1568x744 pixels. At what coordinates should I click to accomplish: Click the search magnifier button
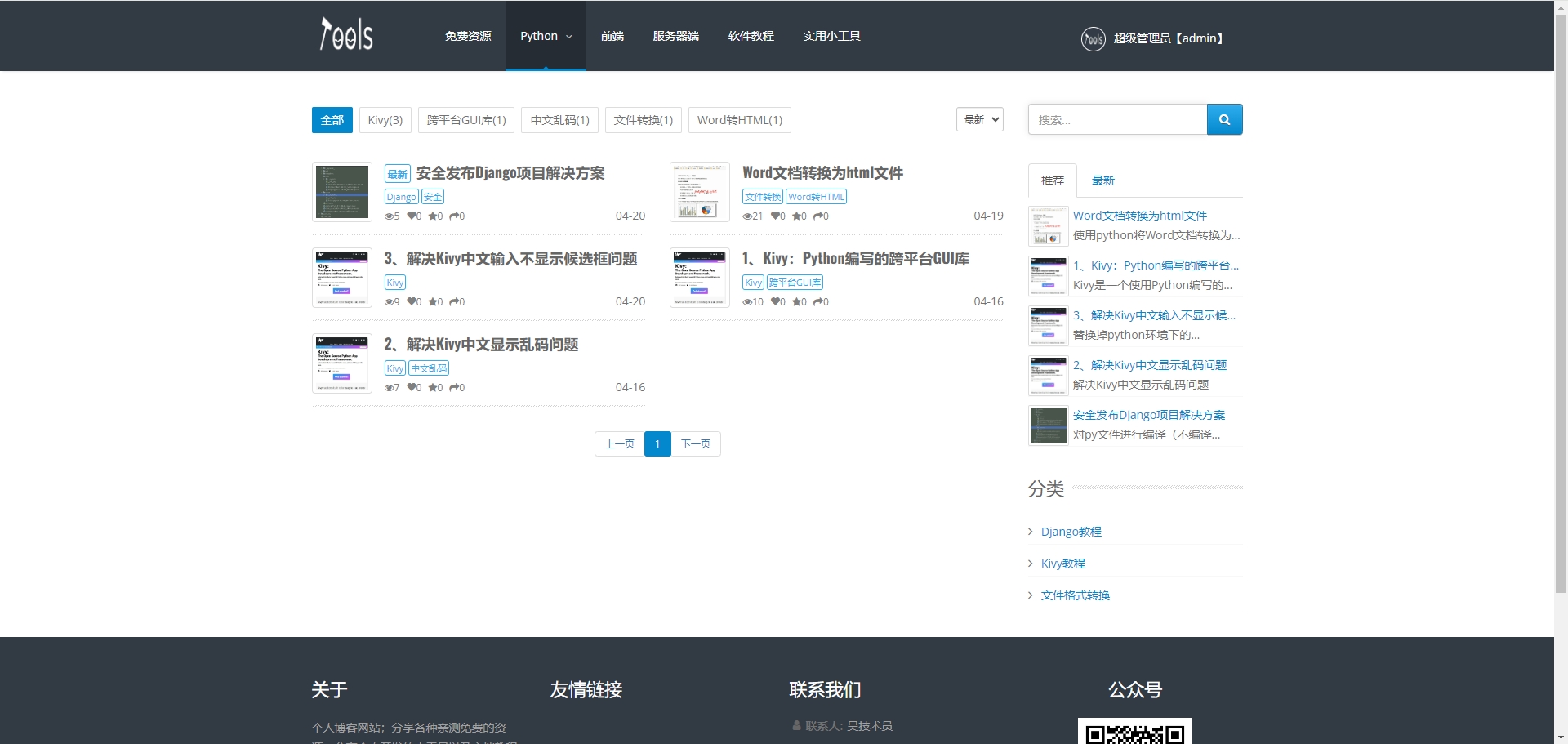point(1224,119)
